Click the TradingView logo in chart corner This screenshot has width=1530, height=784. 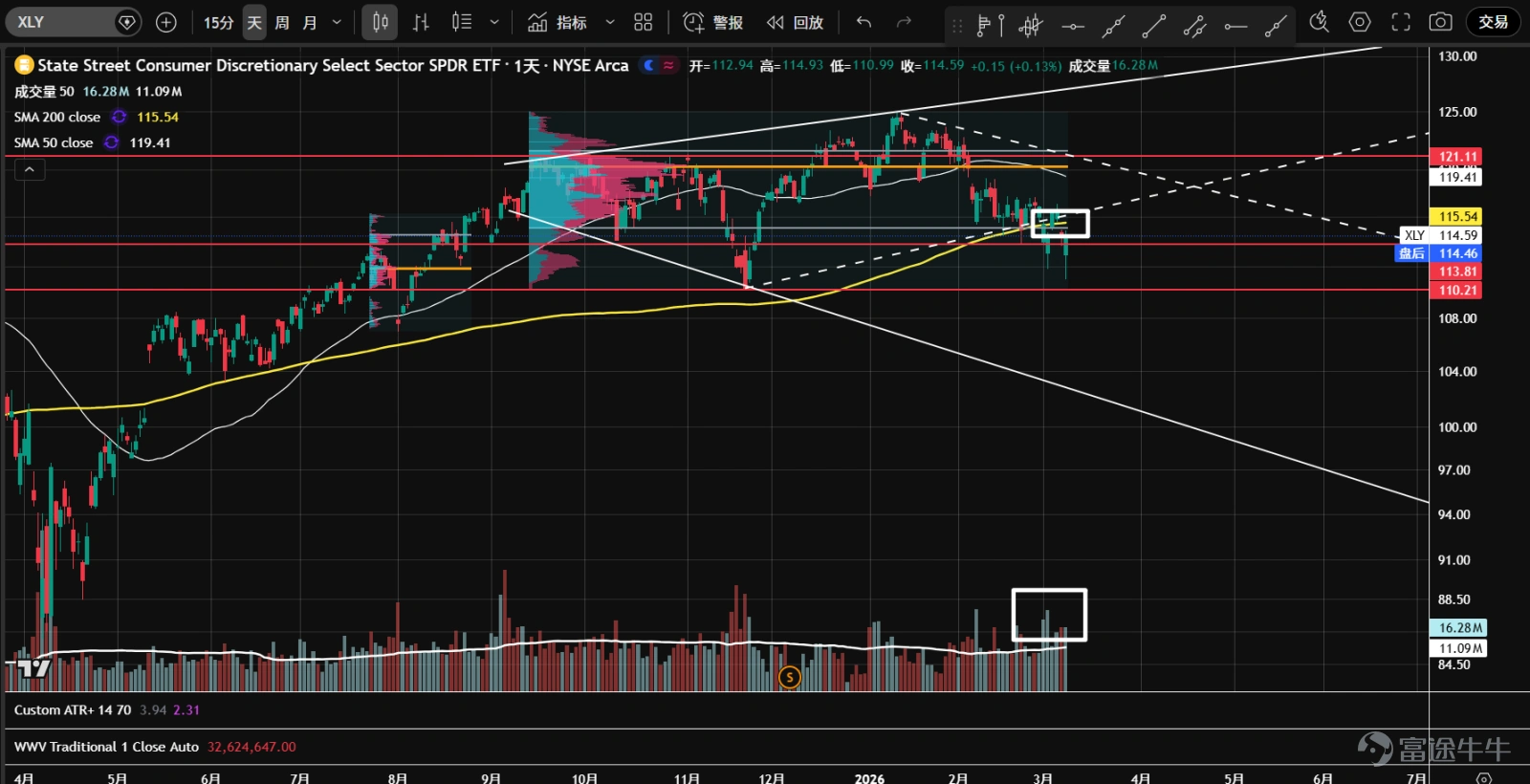(x=33, y=667)
